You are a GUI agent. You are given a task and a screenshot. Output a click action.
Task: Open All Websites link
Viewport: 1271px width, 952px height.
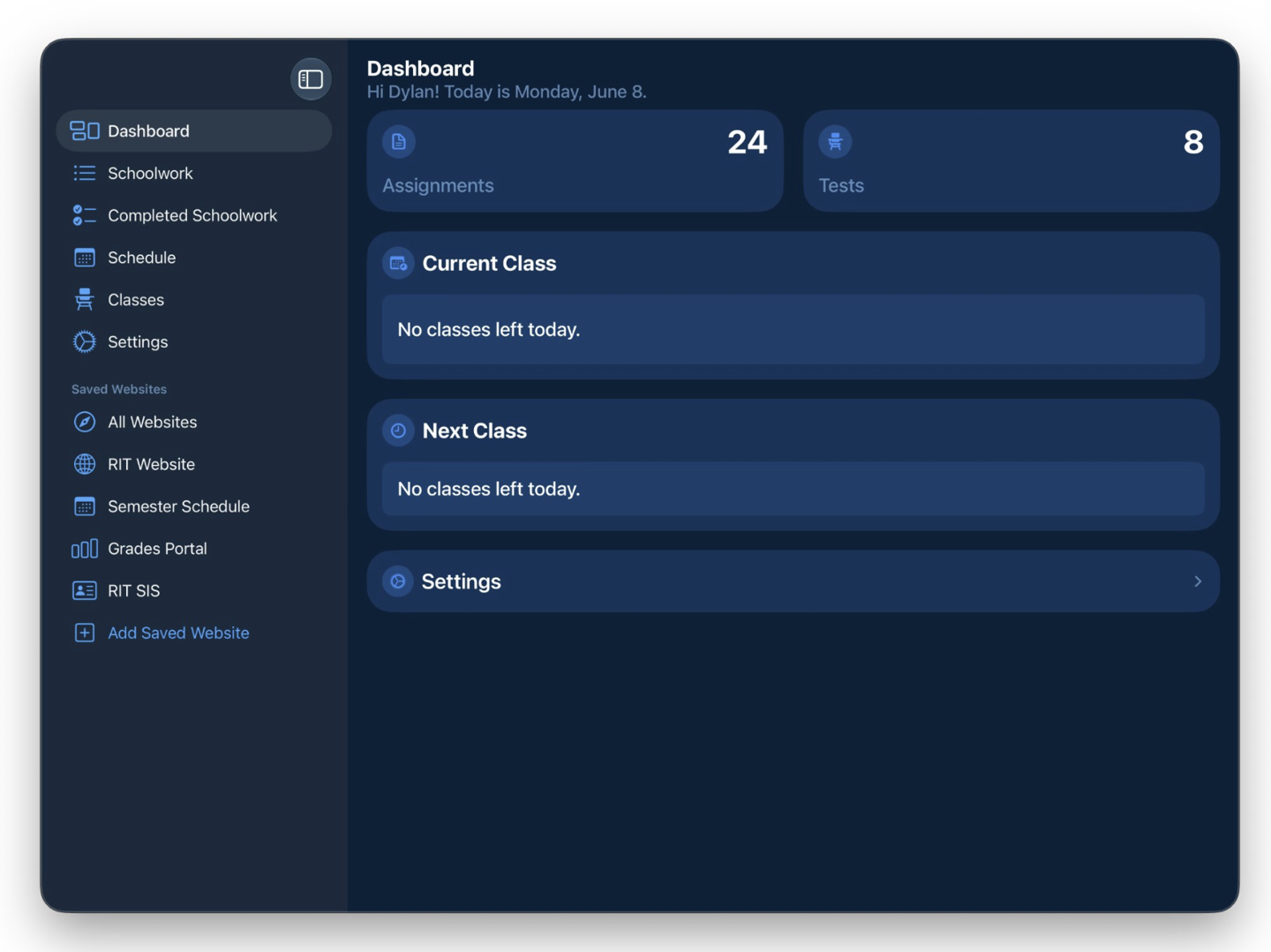(x=194, y=422)
